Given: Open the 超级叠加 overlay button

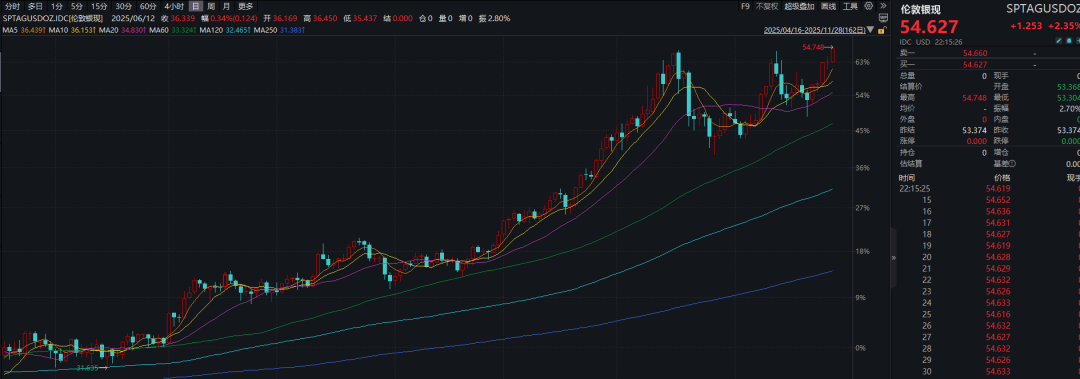Looking at the screenshot, I should [x=799, y=6].
